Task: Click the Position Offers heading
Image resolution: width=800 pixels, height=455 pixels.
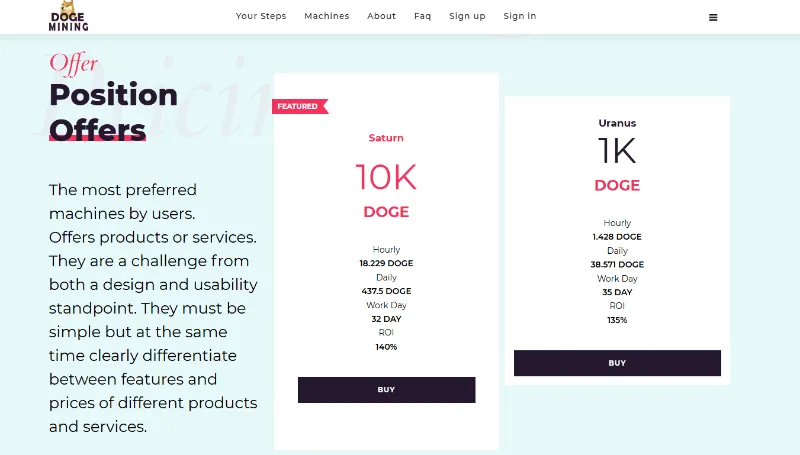Action: click(113, 112)
